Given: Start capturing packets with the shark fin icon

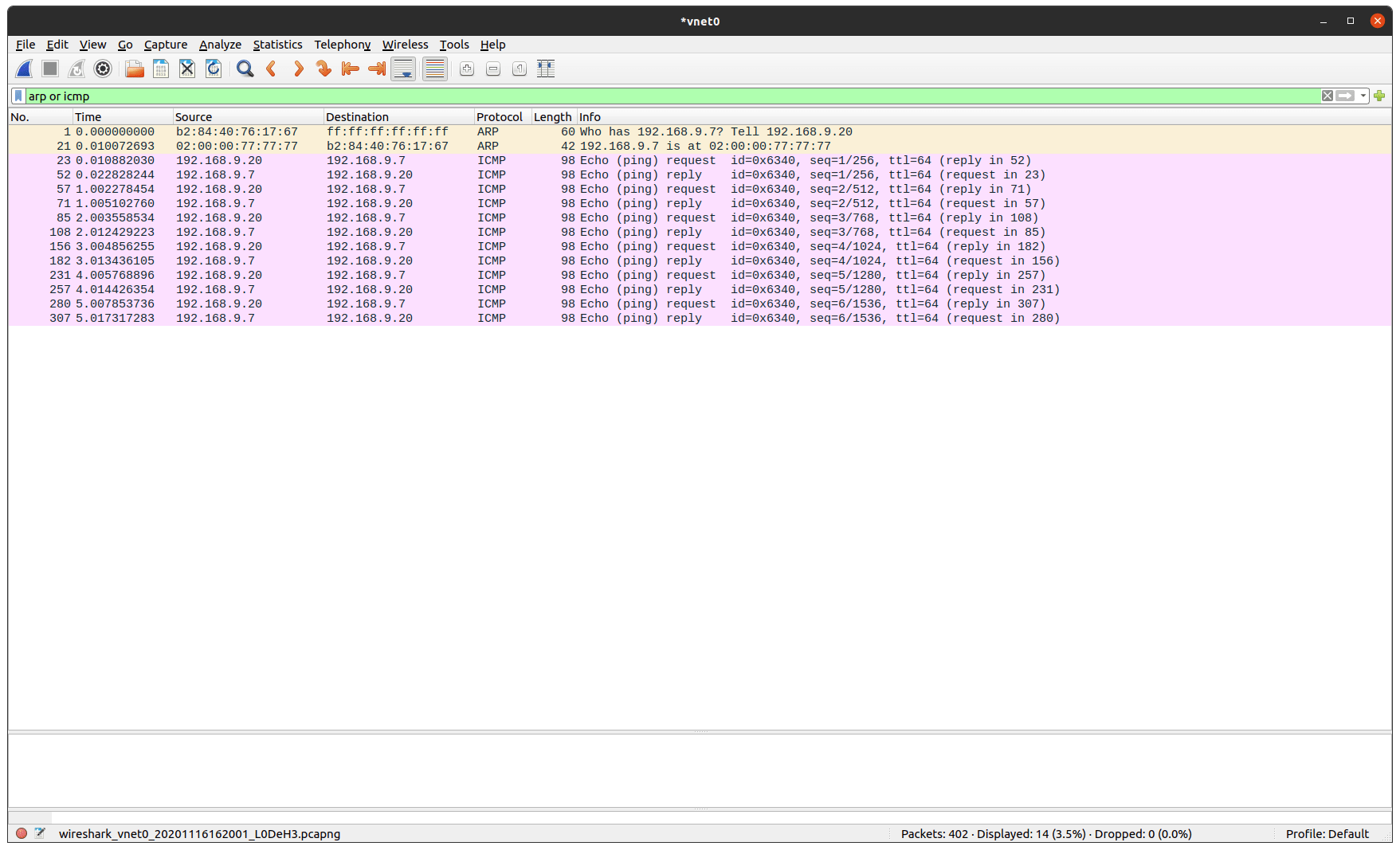Looking at the screenshot, I should (x=23, y=69).
